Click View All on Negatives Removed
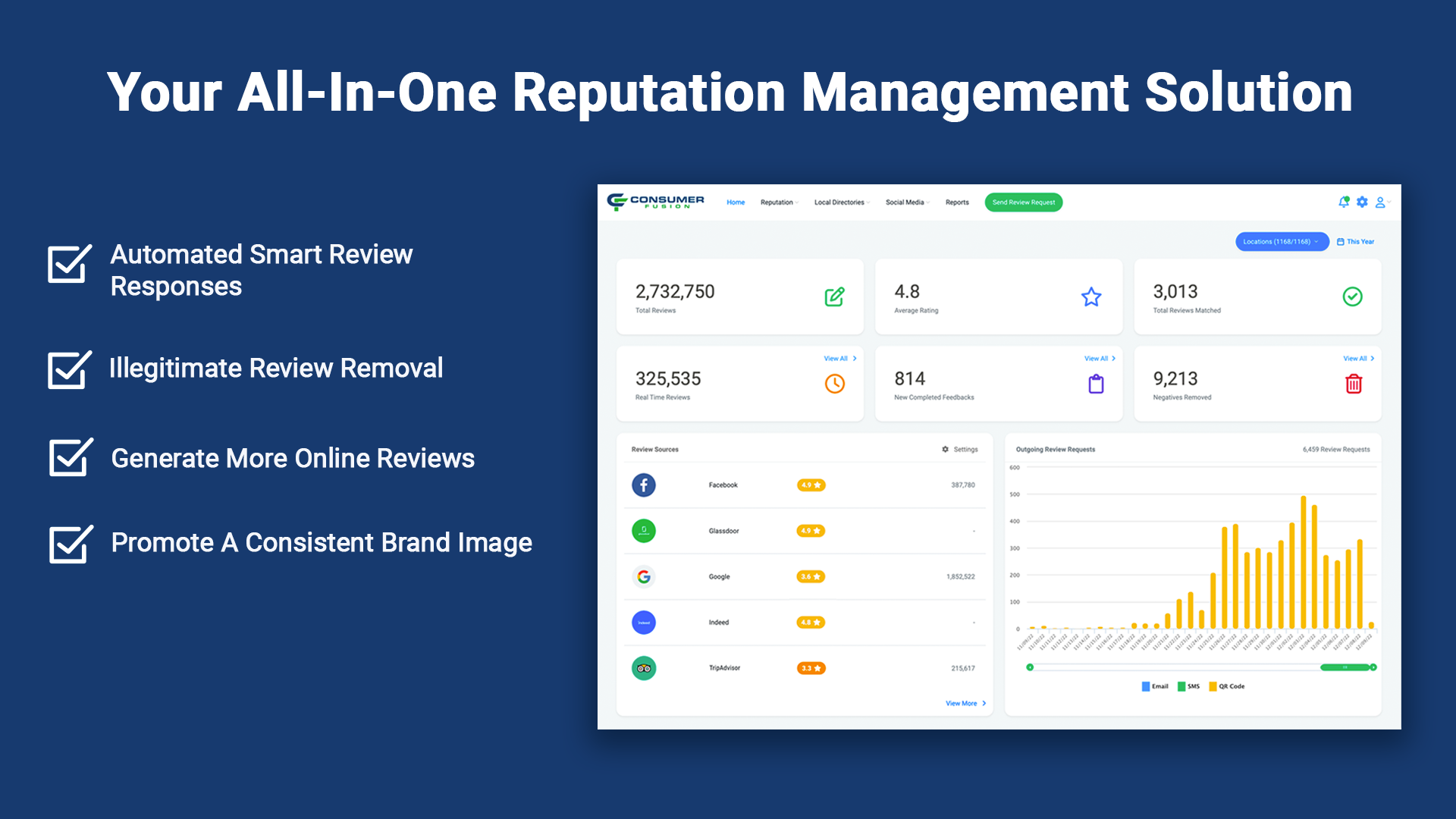 [x=1359, y=359]
